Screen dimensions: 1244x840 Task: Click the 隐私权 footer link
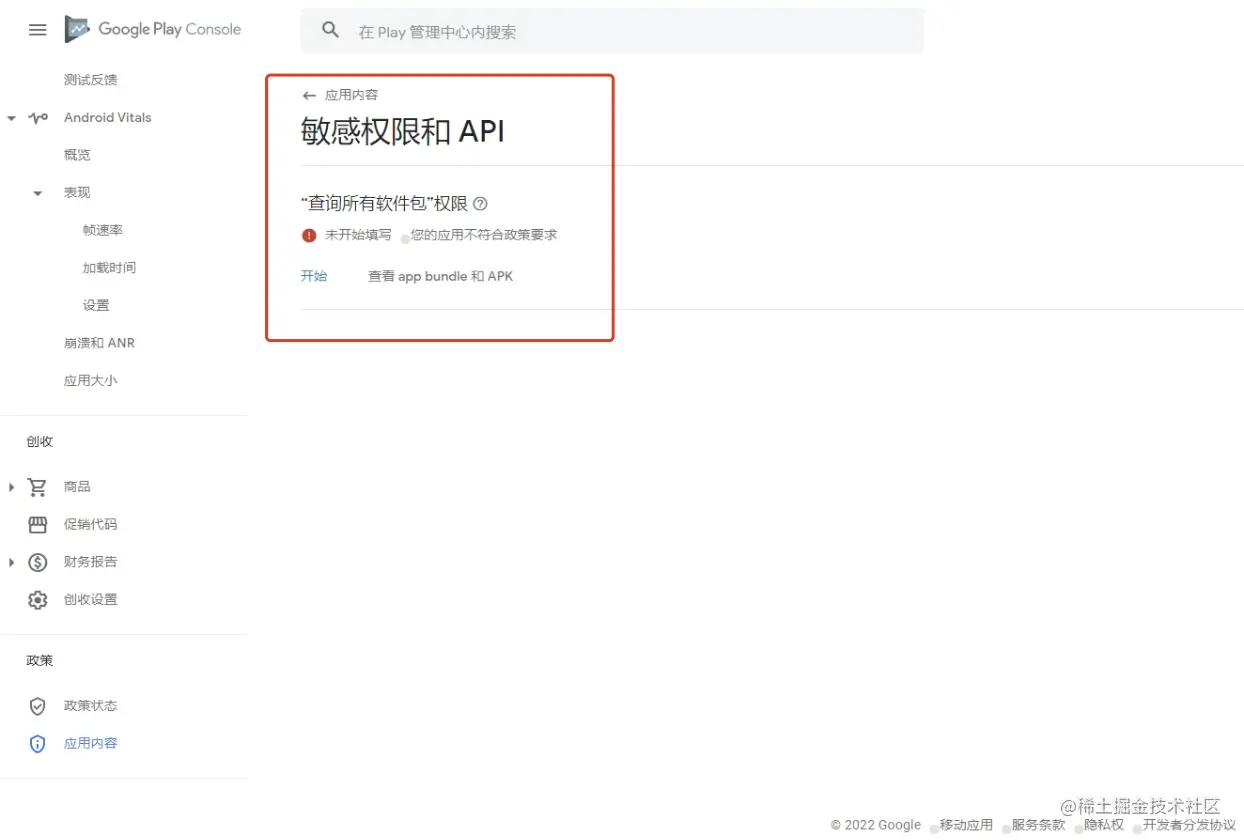(x=1103, y=825)
